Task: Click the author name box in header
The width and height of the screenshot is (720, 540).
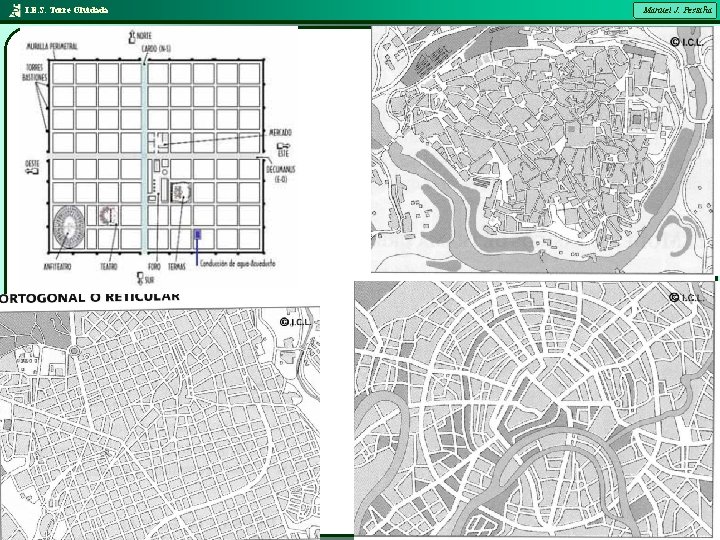Action: [676, 10]
